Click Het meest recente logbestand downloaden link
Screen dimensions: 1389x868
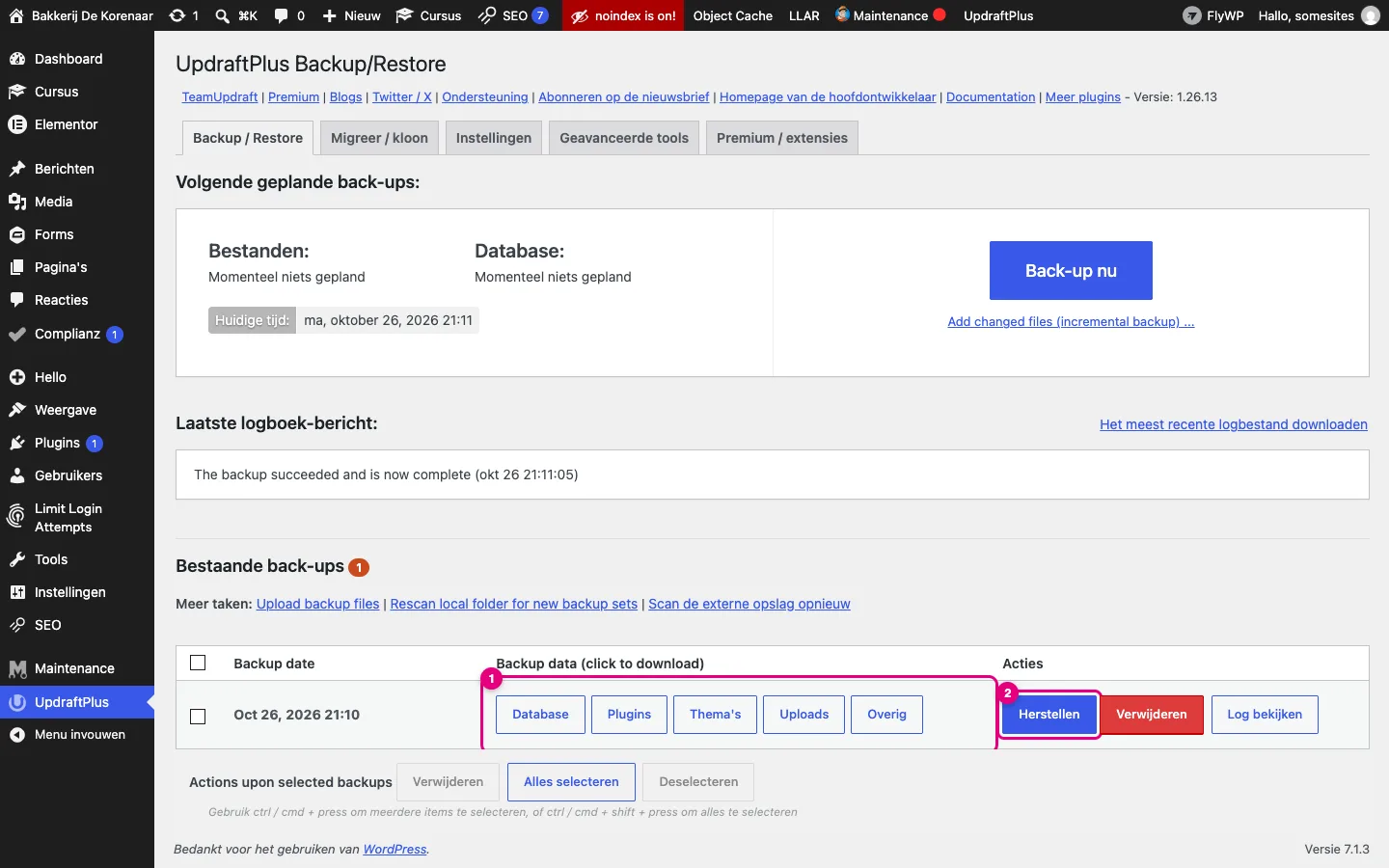point(1234,424)
